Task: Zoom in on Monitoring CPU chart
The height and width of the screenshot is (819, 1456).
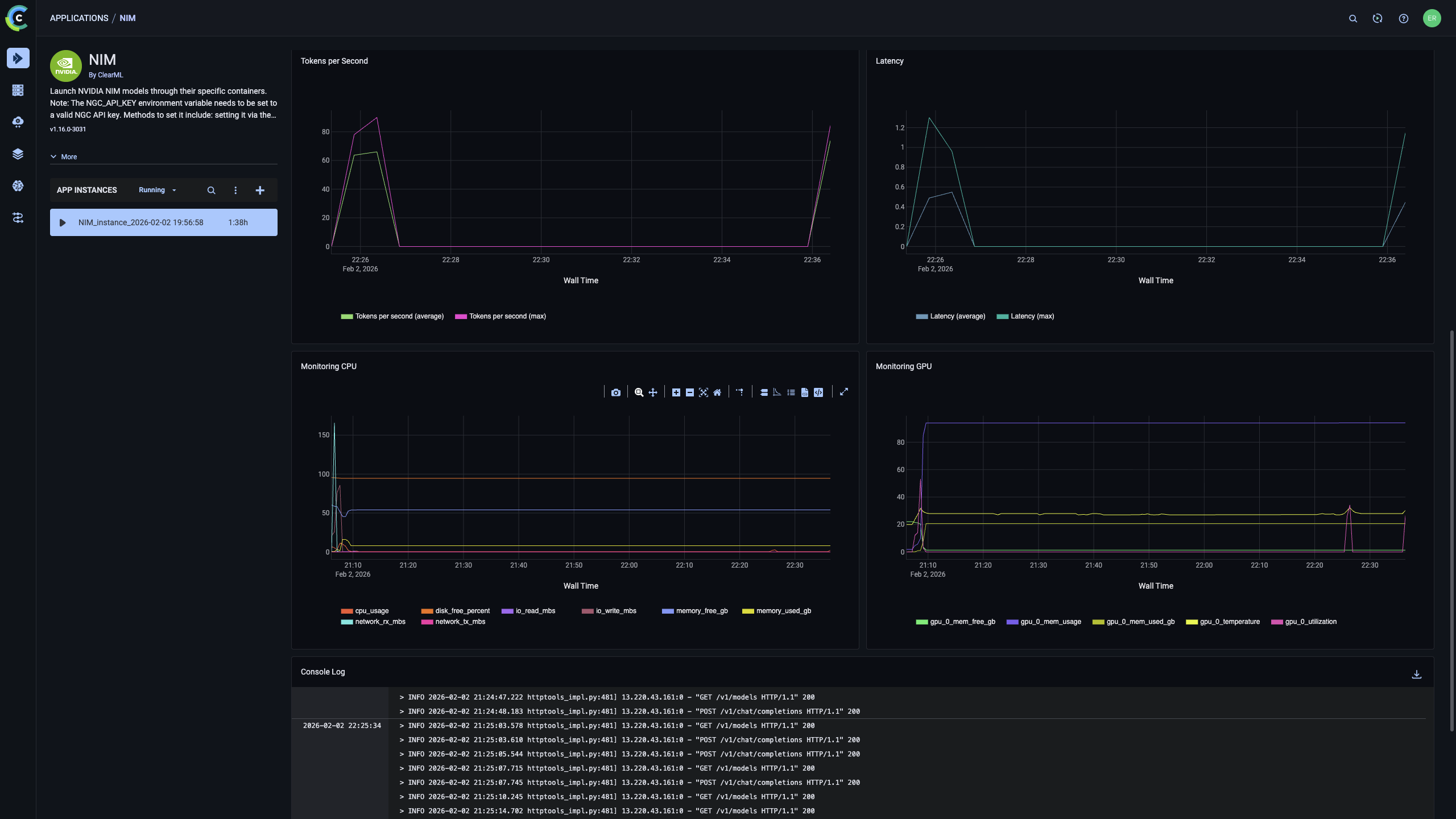Action: 676,392
